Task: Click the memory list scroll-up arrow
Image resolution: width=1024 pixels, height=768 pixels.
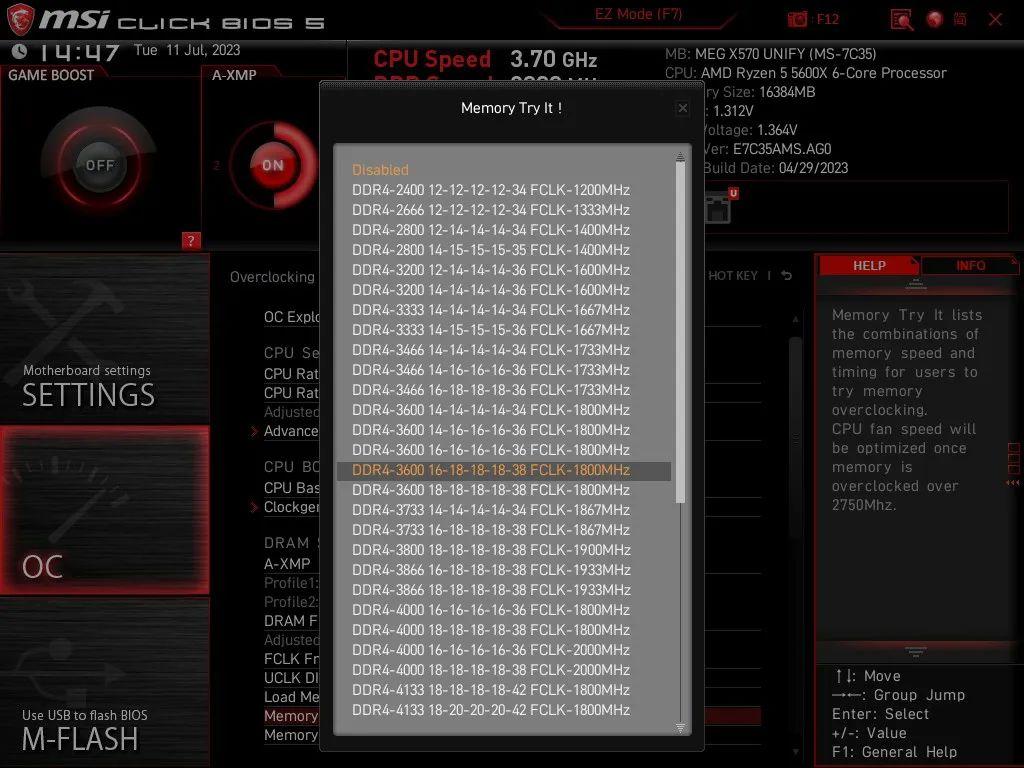Action: (680, 157)
